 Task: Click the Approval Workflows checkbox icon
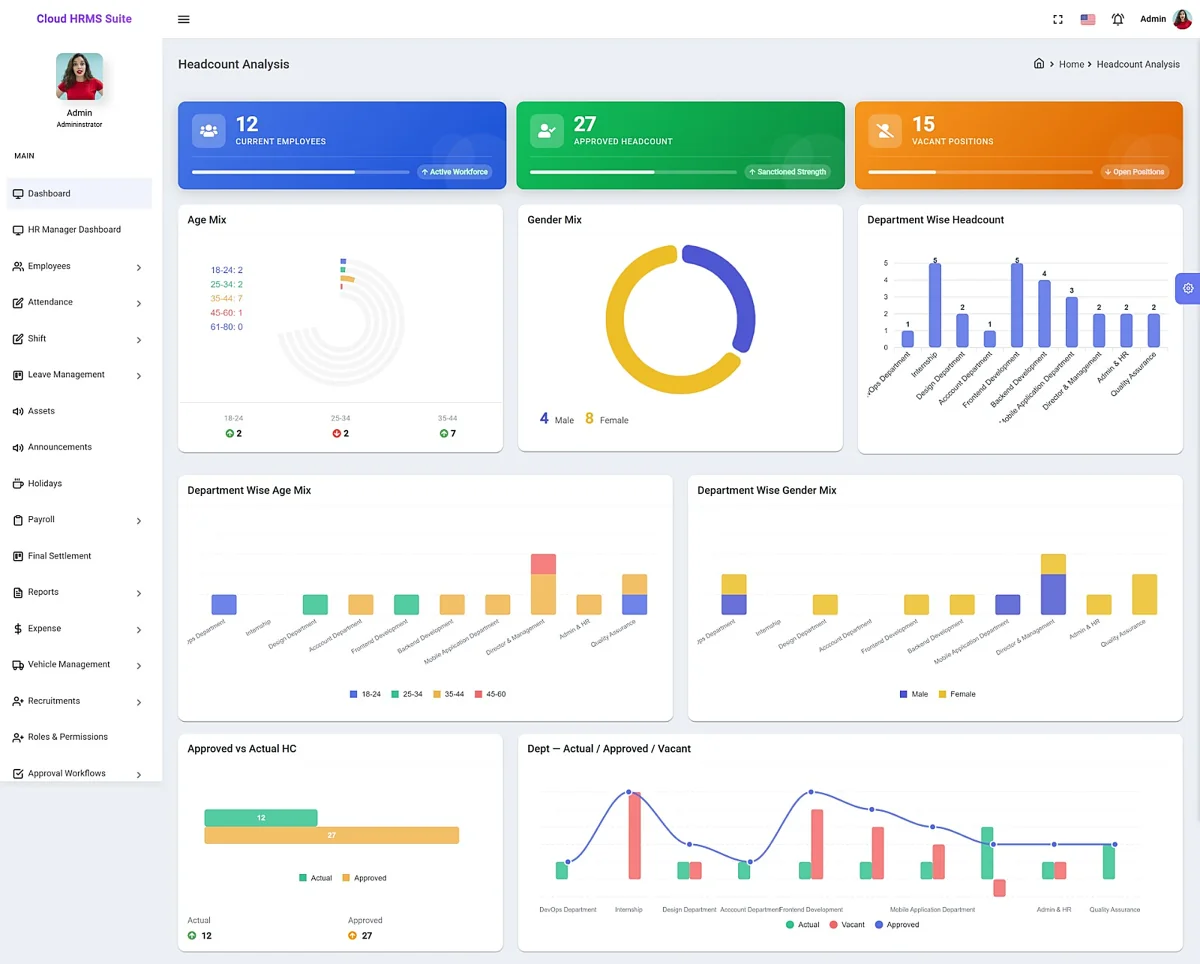pos(18,774)
